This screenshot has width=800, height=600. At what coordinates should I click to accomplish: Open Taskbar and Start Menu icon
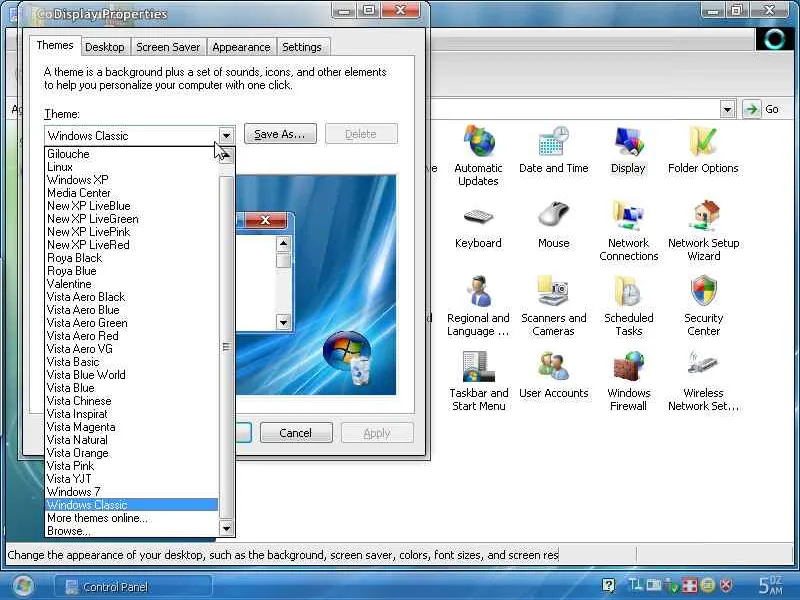click(x=479, y=381)
